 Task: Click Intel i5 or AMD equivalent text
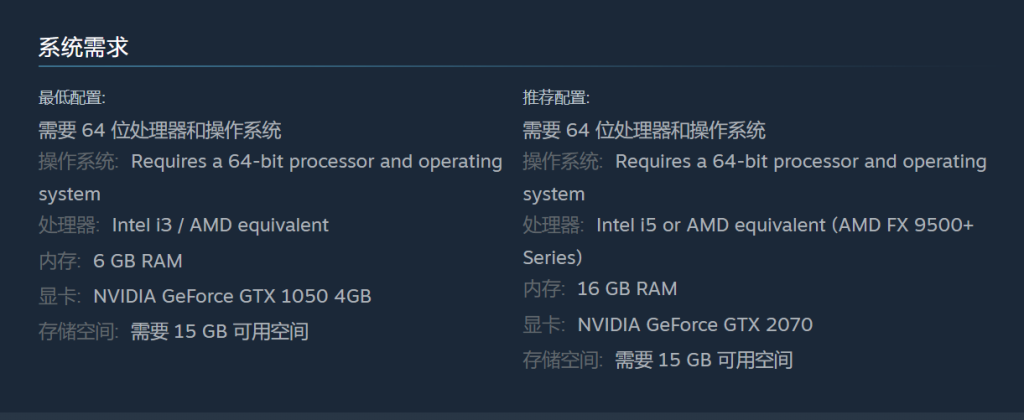[x=711, y=225]
